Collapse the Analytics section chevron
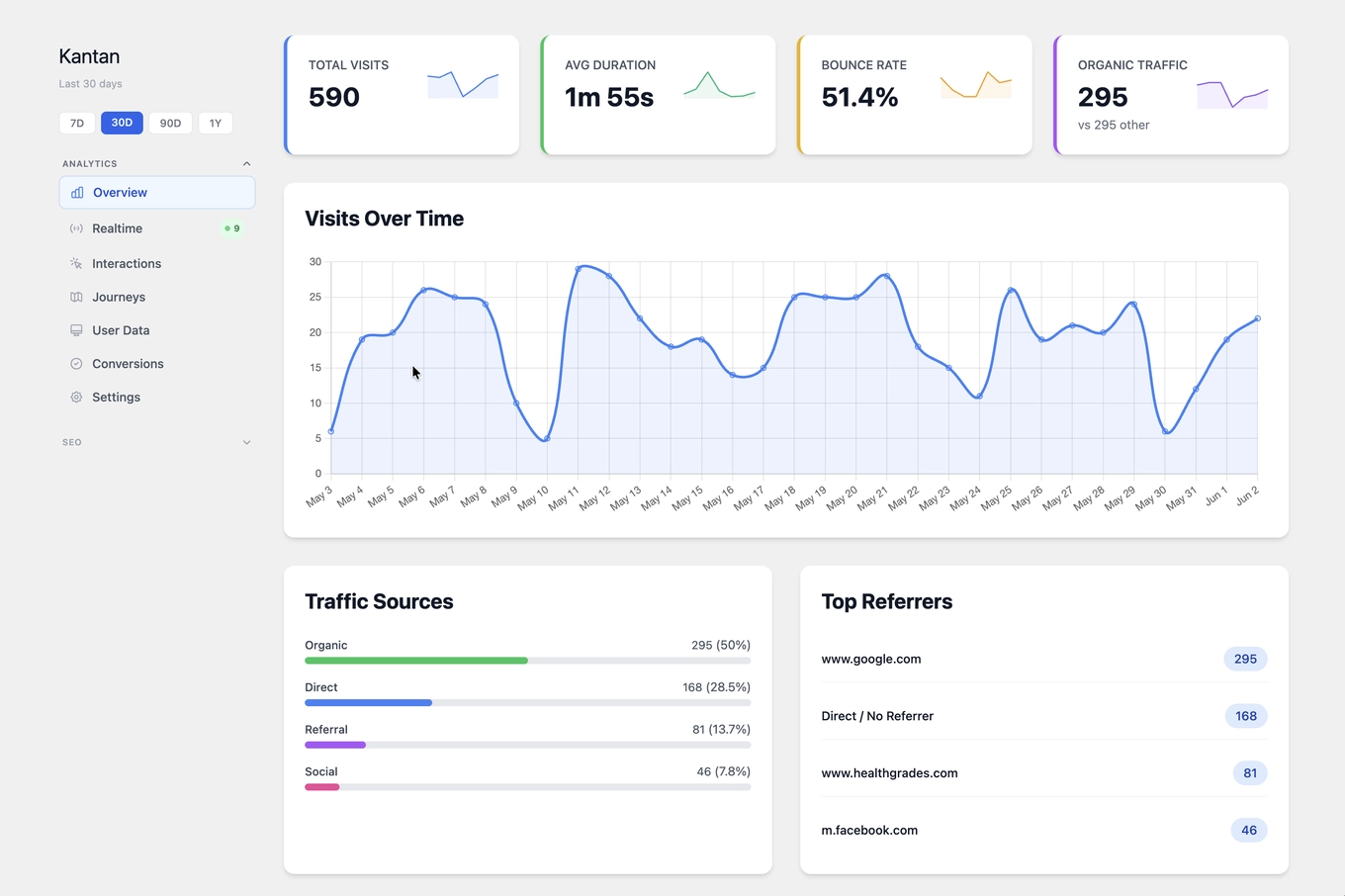This screenshot has width=1345, height=896. click(x=246, y=164)
